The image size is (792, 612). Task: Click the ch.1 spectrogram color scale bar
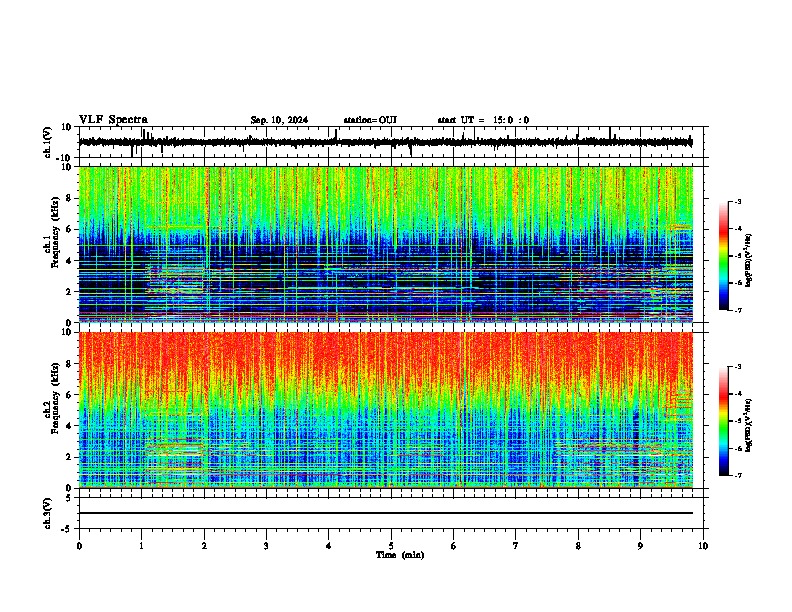coord(724,256)
